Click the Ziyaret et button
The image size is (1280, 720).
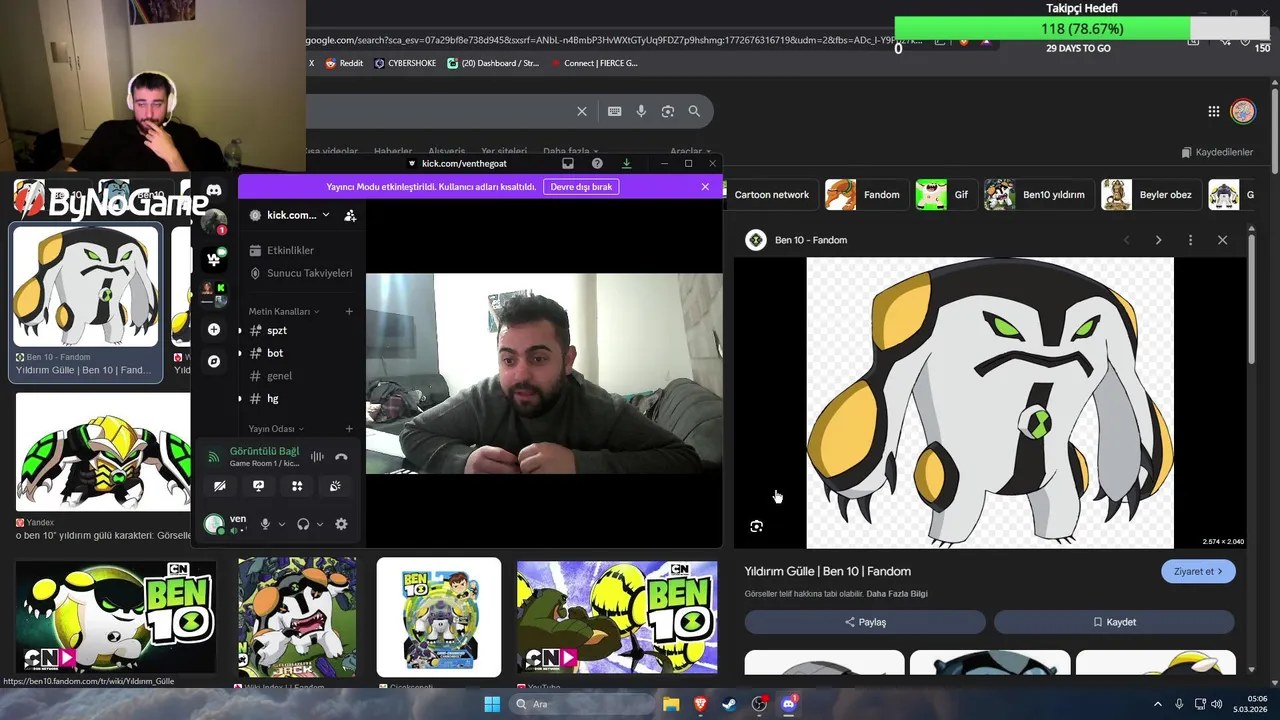[x=1198, y=571]
